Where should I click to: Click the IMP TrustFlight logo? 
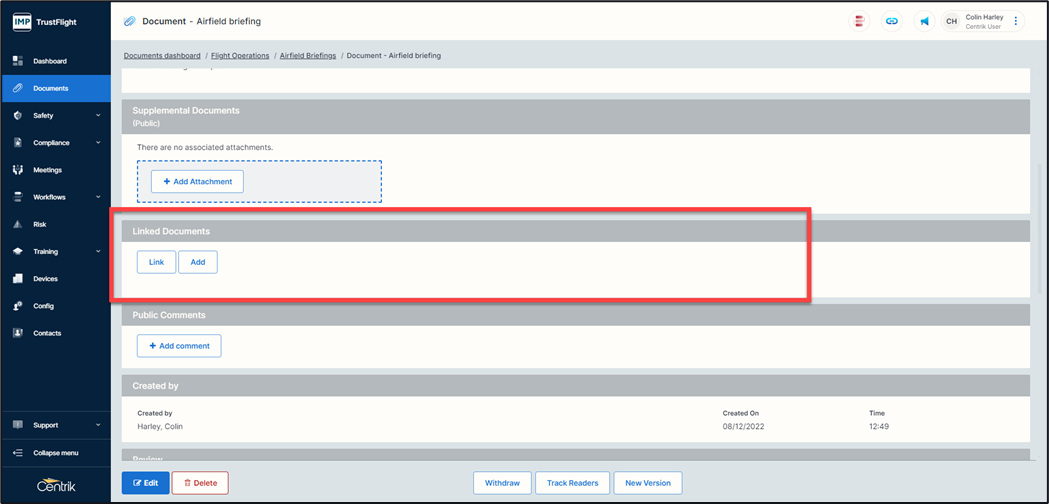44,22
